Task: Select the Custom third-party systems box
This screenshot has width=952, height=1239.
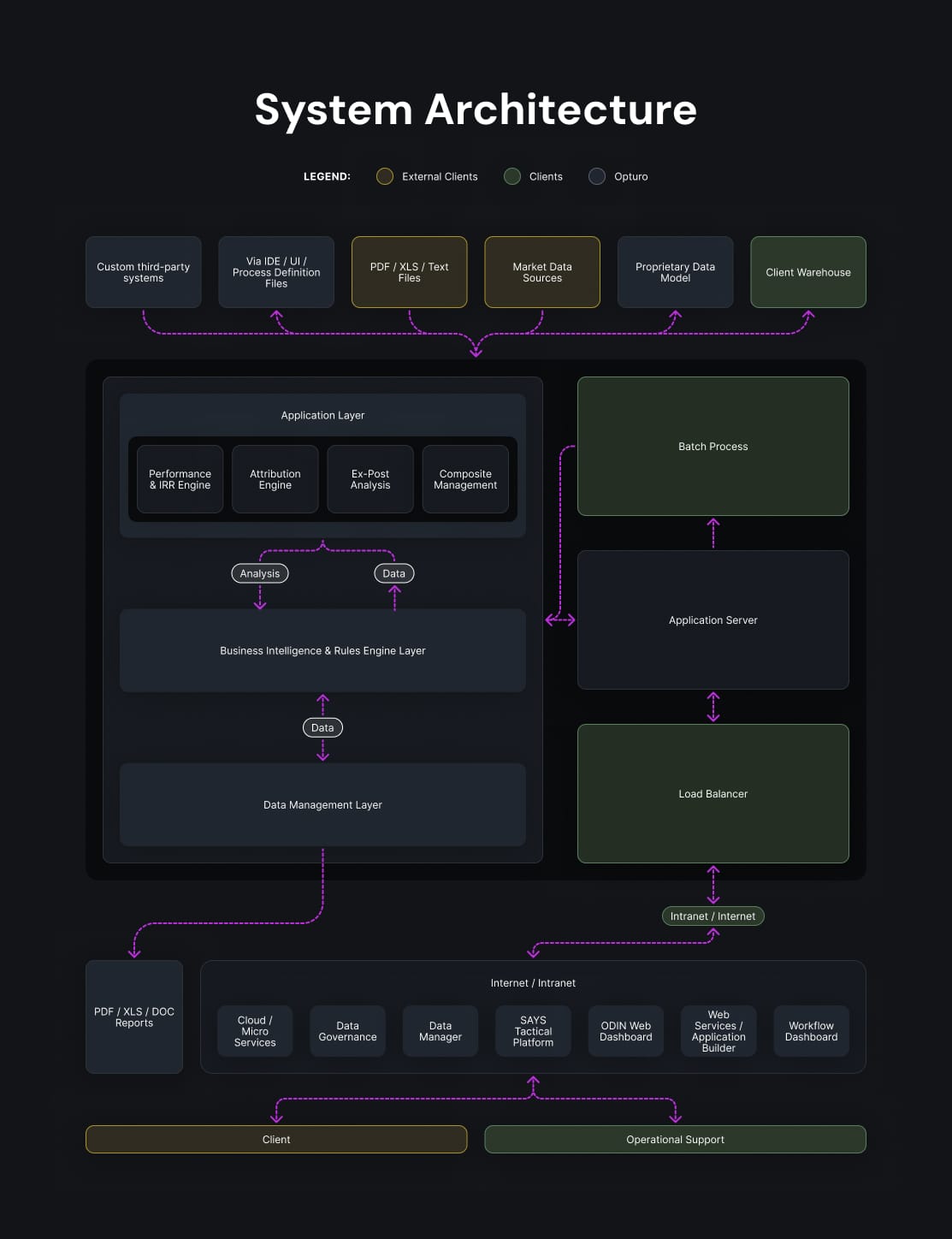Action: point(144,272)
